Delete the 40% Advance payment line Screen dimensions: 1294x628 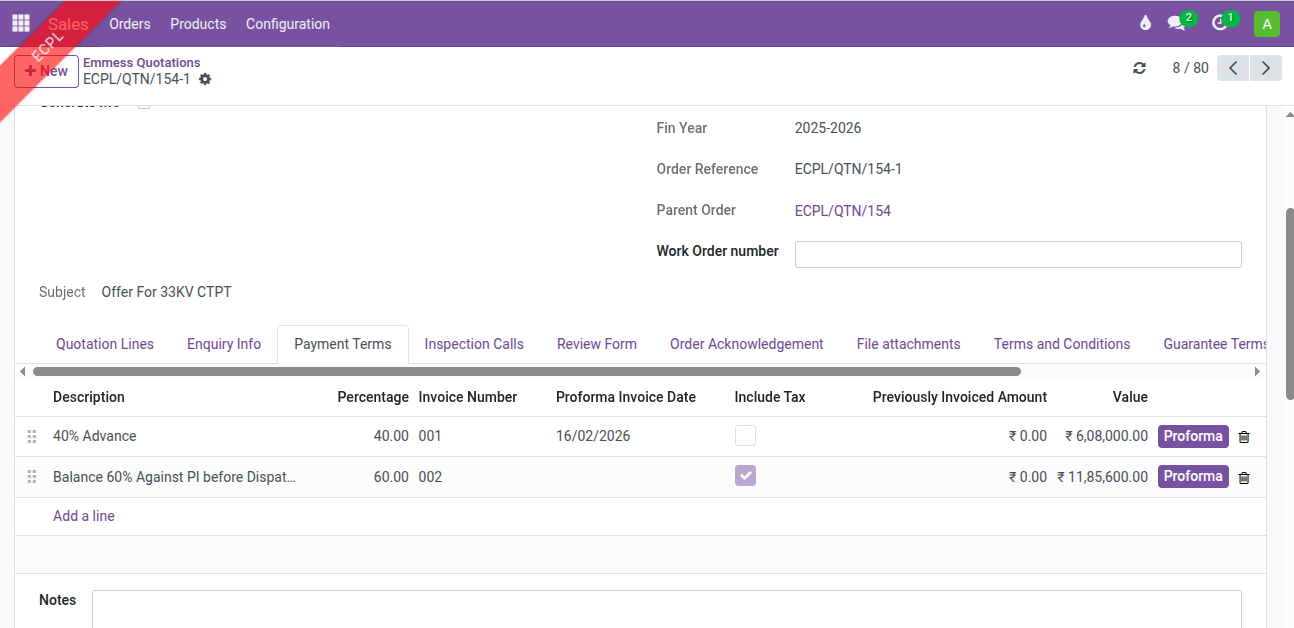click(x=1244, y=437)
